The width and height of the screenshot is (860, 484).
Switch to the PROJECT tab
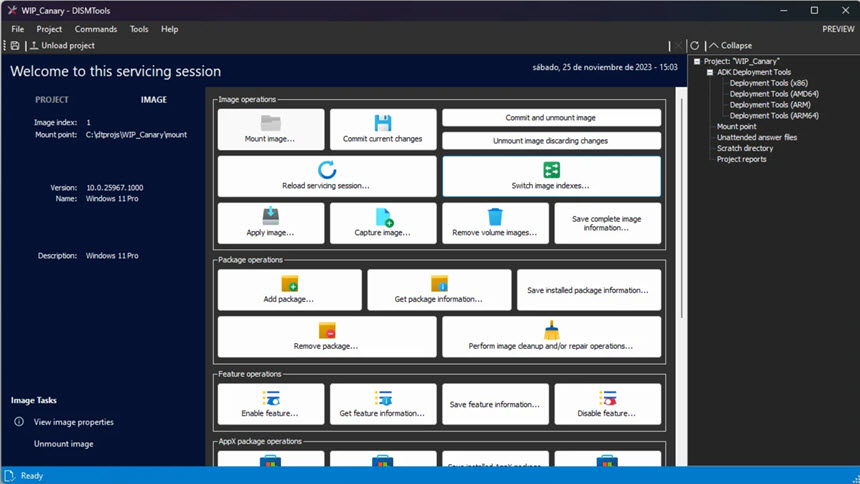coord(52,100)
